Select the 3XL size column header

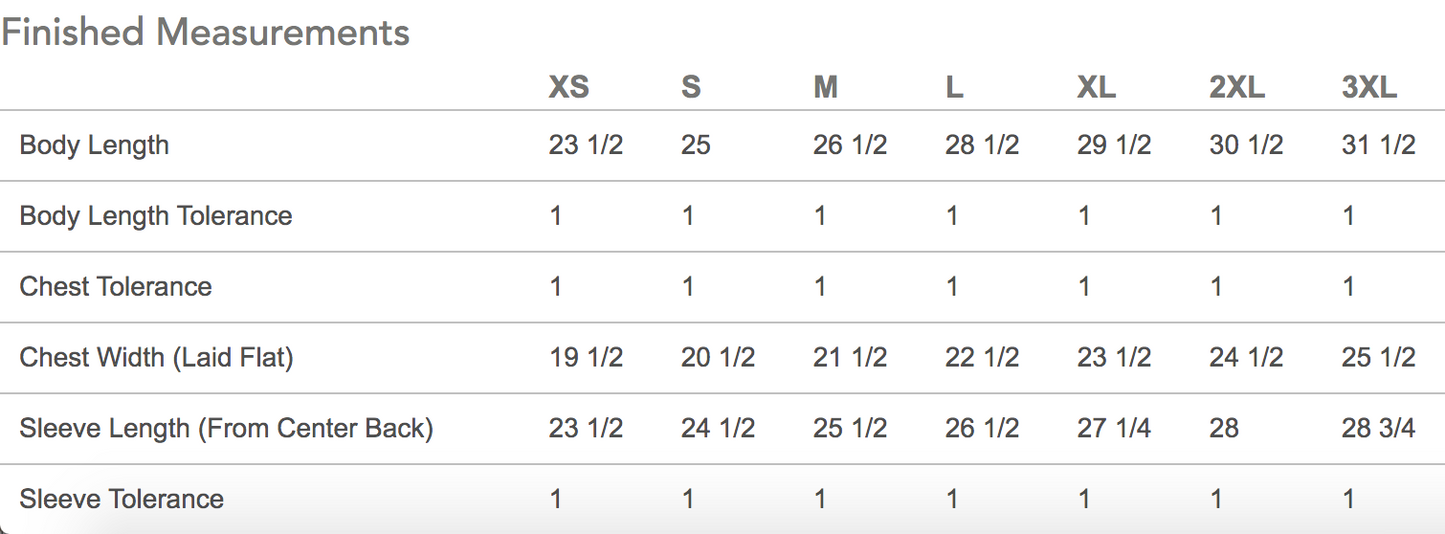(x=1369, y=88)
